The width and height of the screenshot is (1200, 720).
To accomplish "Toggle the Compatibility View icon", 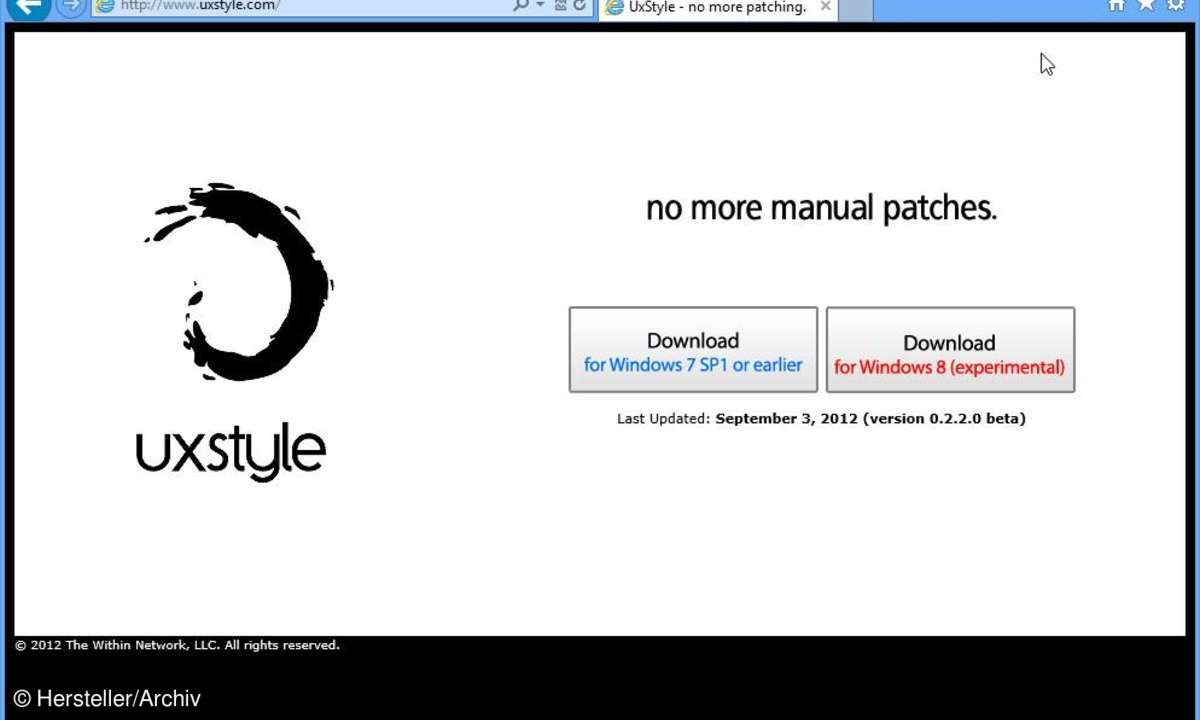I will [561, 6].
